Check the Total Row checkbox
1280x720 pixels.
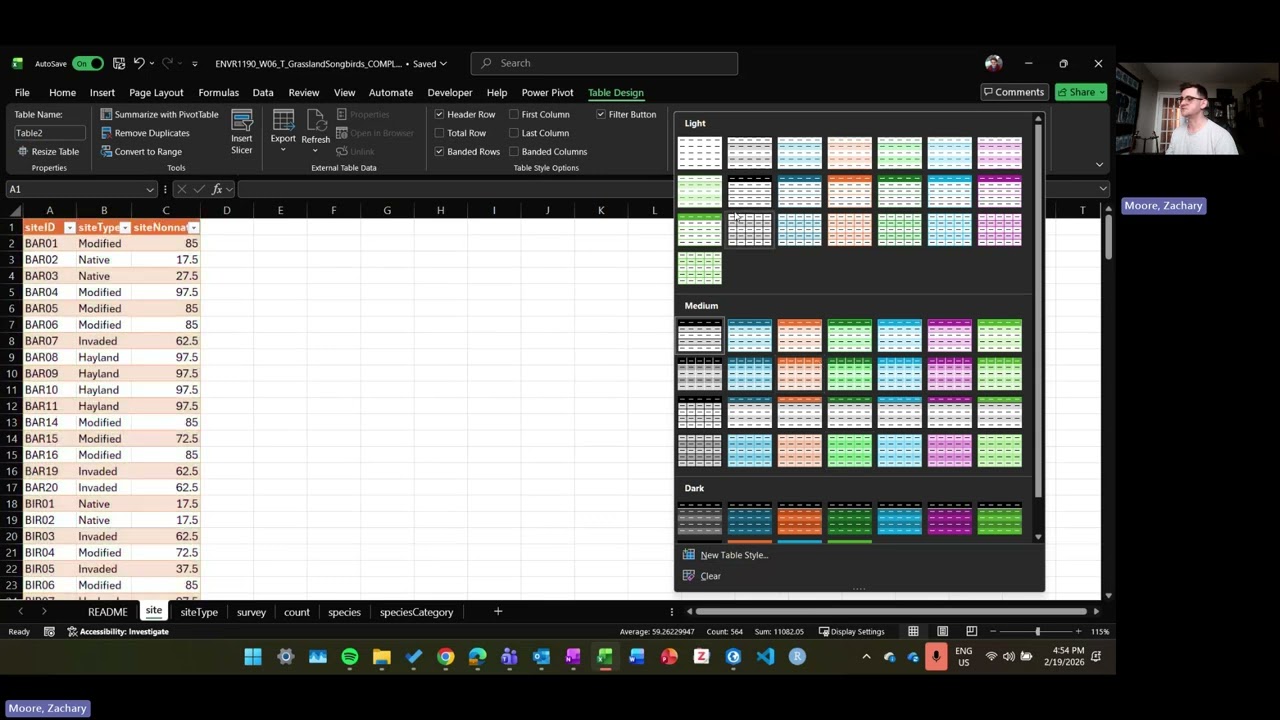pyautogui.click(x=439, y=133)
